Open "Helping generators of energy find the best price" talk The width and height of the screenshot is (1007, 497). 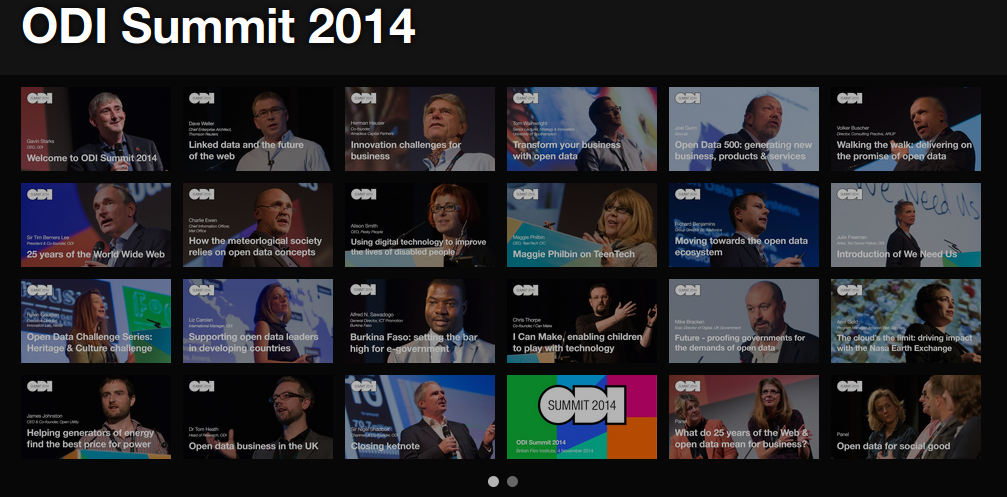(96, 417)
